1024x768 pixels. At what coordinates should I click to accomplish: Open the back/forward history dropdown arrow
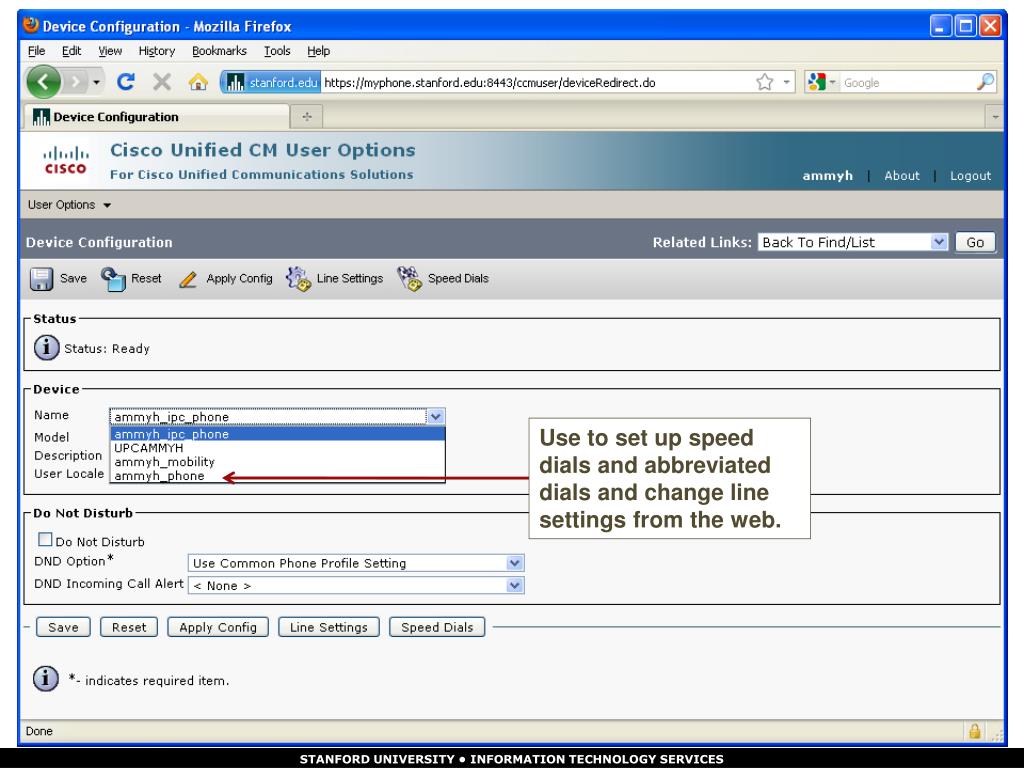96,82
